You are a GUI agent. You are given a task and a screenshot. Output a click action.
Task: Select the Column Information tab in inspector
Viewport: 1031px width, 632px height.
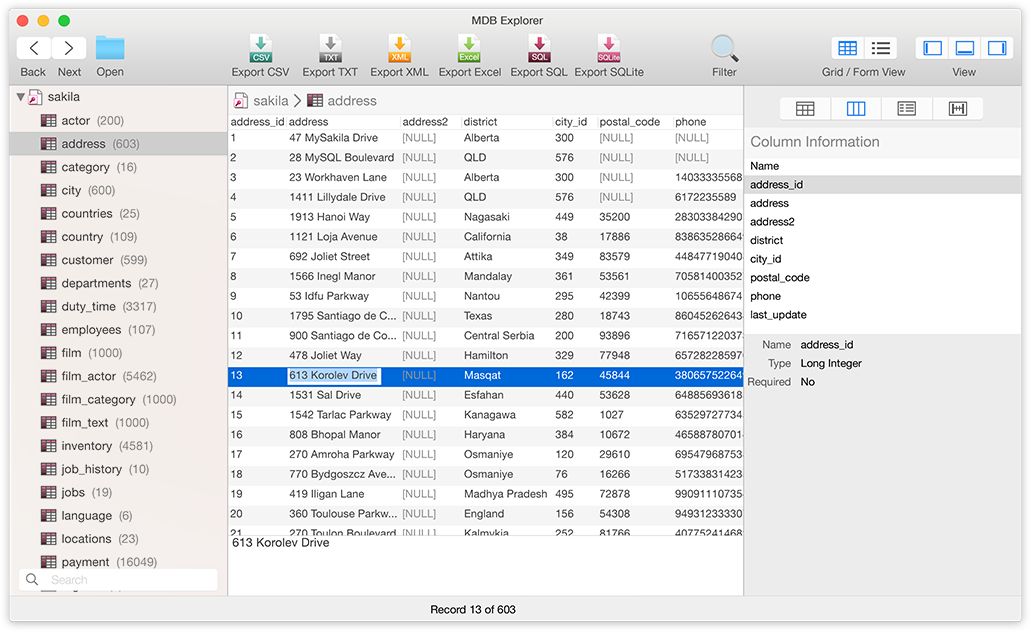[855, 109]
